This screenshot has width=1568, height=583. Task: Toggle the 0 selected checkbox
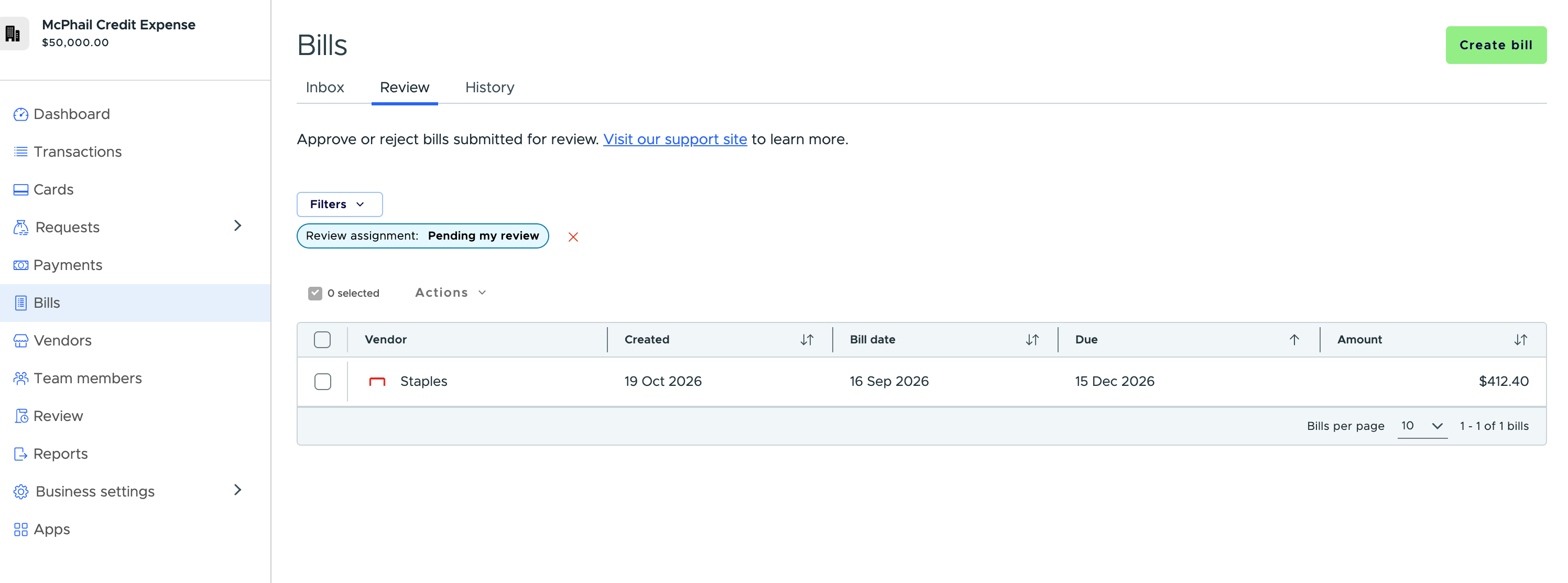tap(314, 293)
